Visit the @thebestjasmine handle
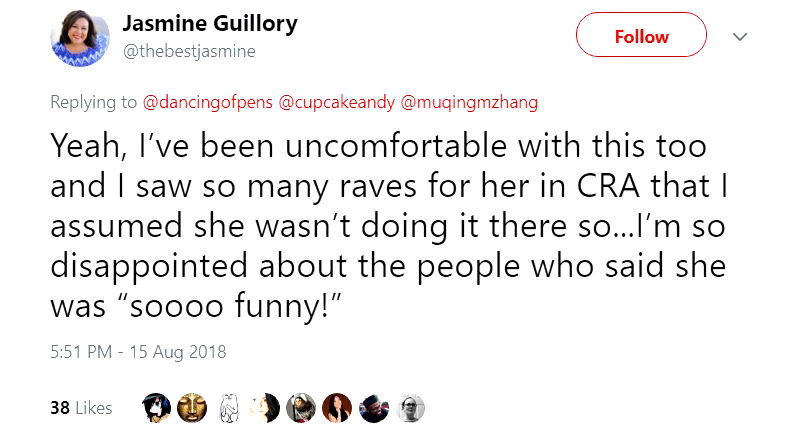The image size is (800, 432). pyautogui.click(x=188, y=51)
